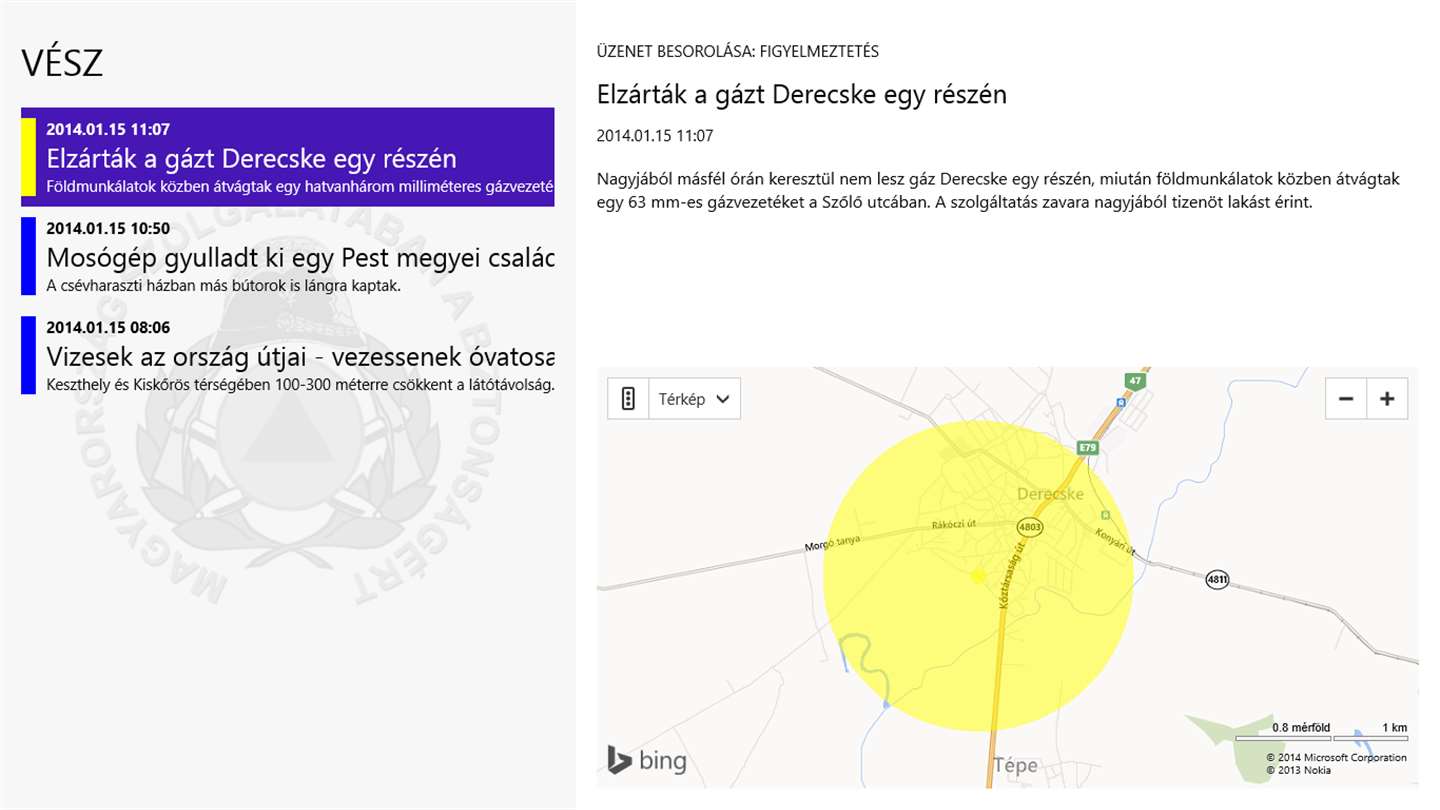Click the Derecske town label on the map

1050,494
